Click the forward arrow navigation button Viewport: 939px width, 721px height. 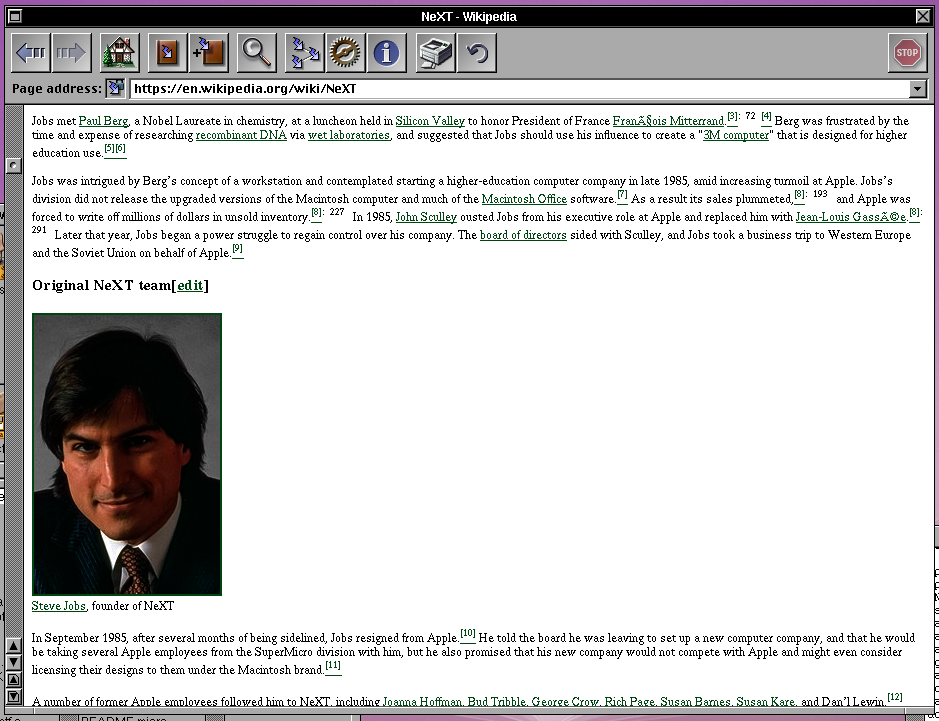71,53
